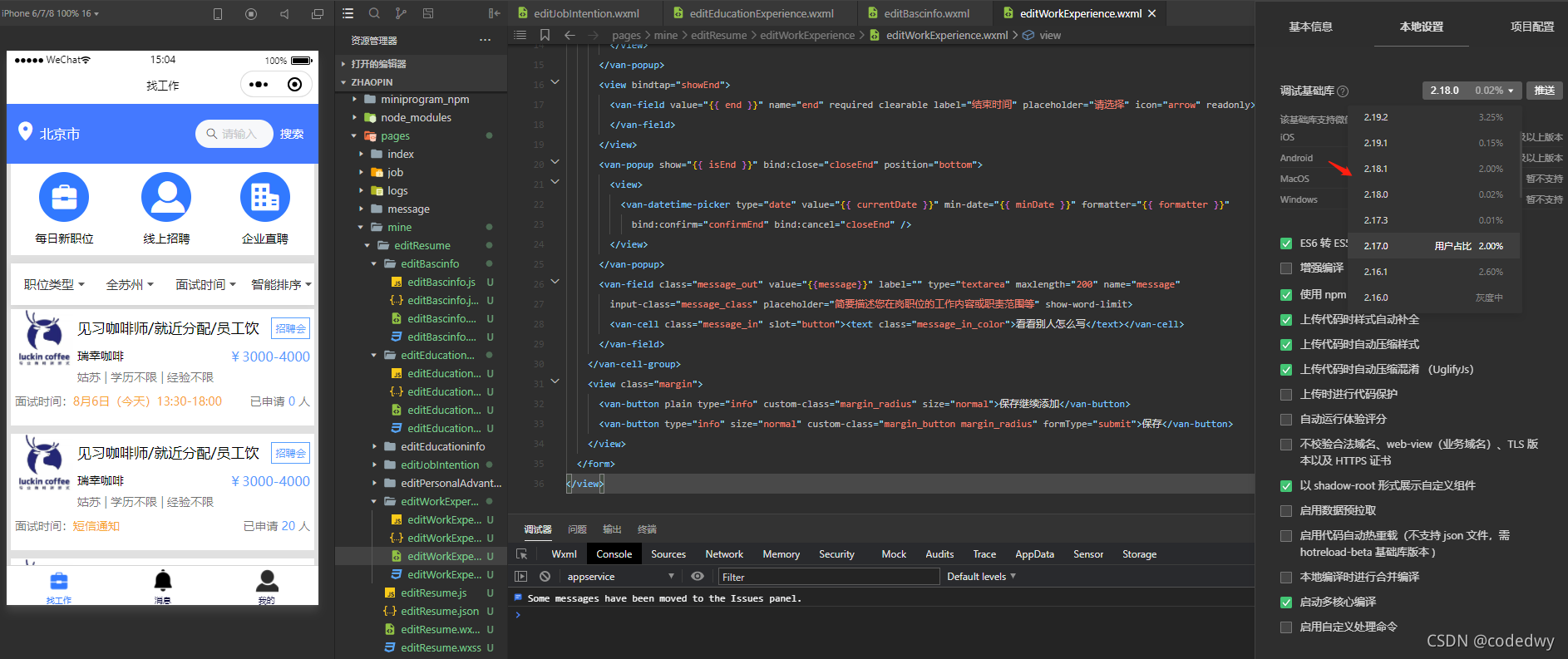Open the 2.18.0 base library version dropdown

1472,91
